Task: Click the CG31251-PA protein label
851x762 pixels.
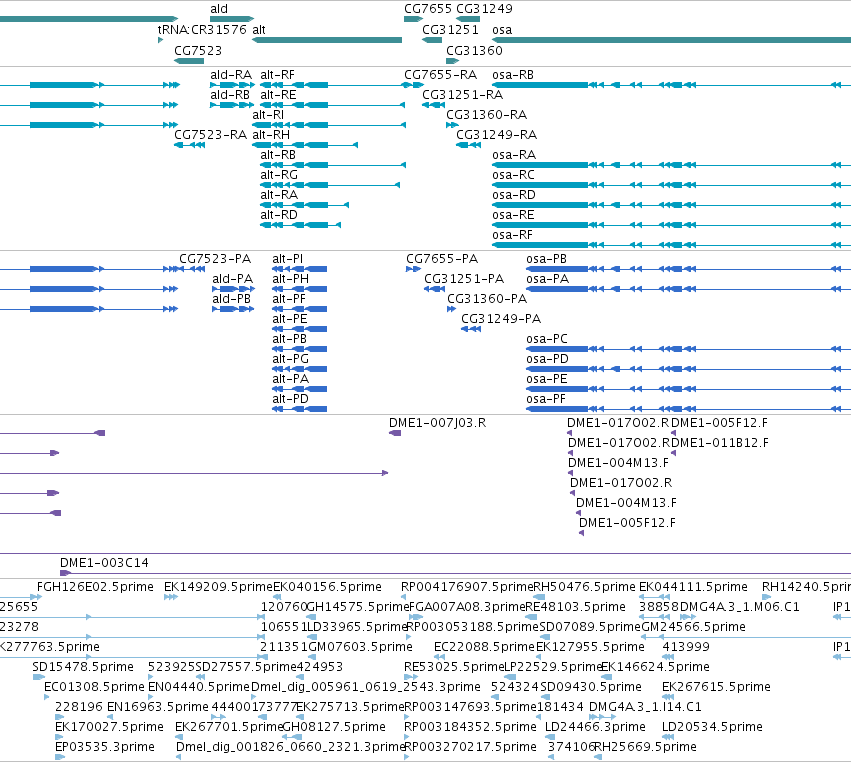Action: point(464,279)
